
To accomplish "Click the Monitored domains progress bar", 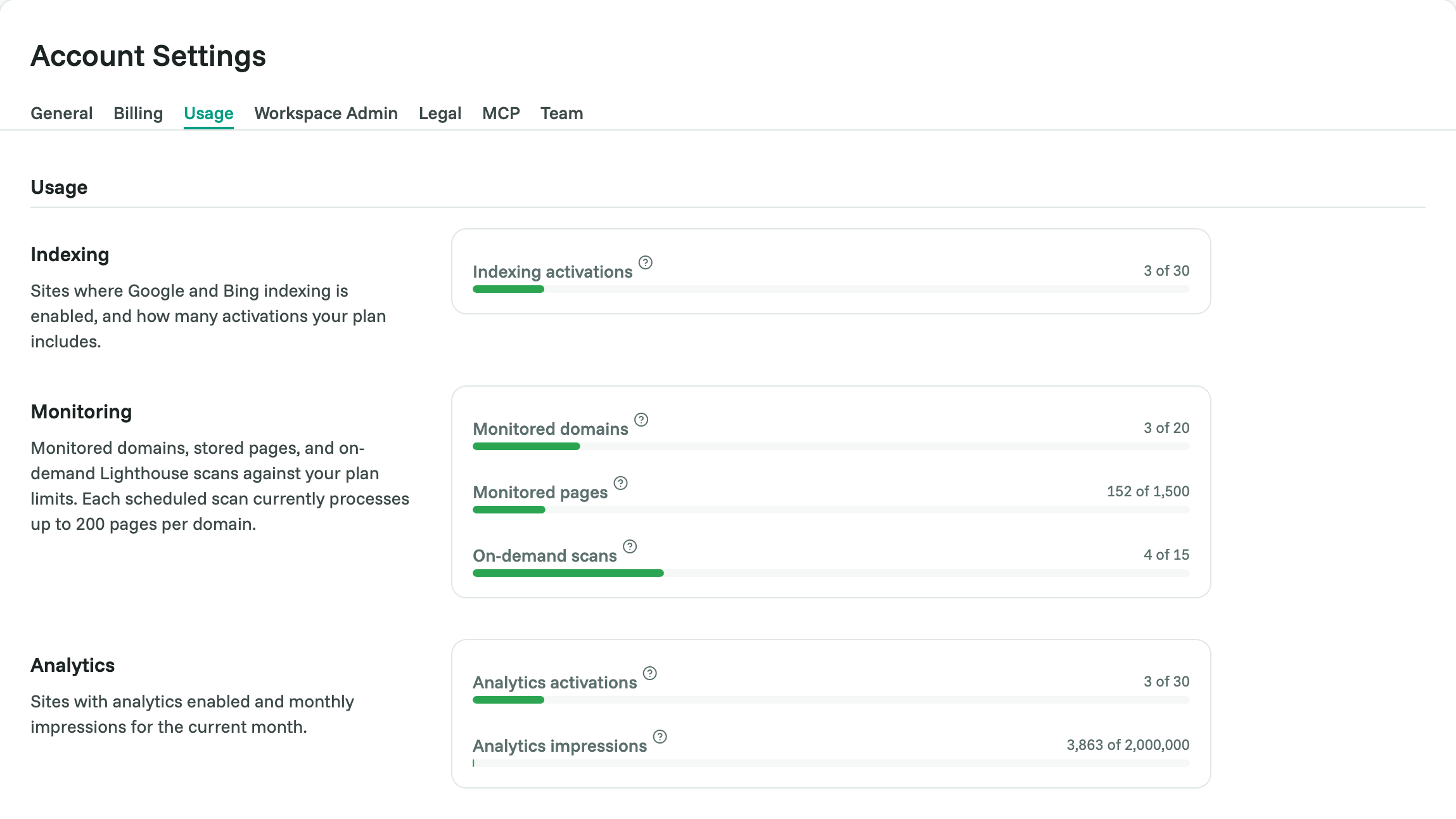I will pos(831,446).
